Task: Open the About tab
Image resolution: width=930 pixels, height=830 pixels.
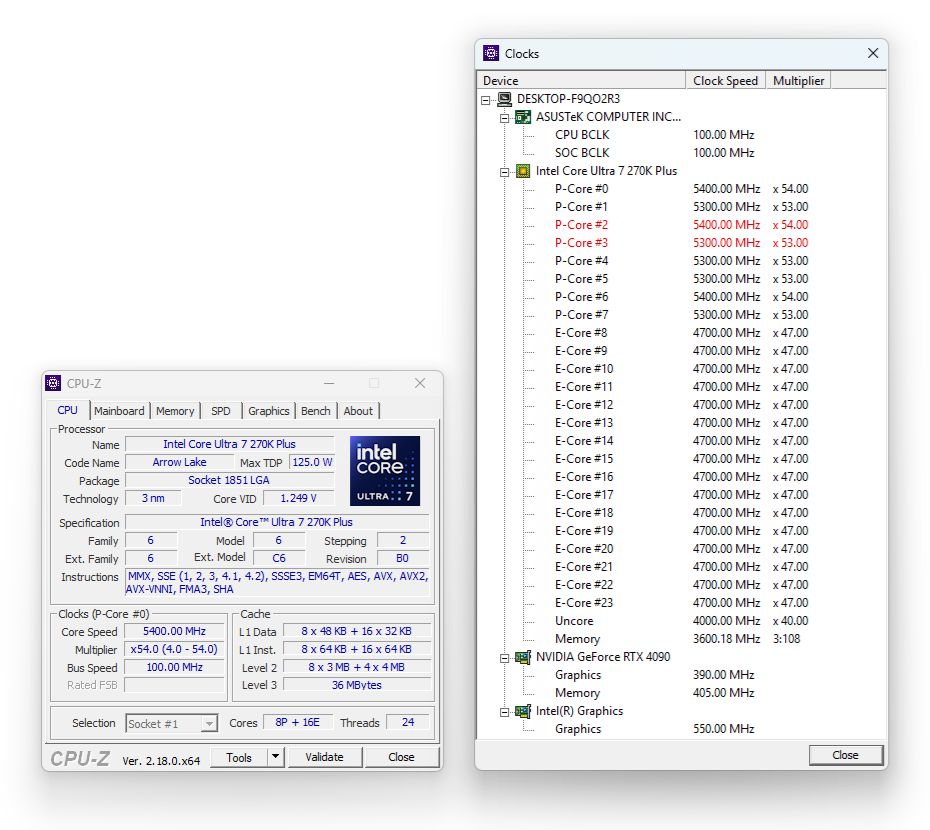Action: (x=358, y=411)
